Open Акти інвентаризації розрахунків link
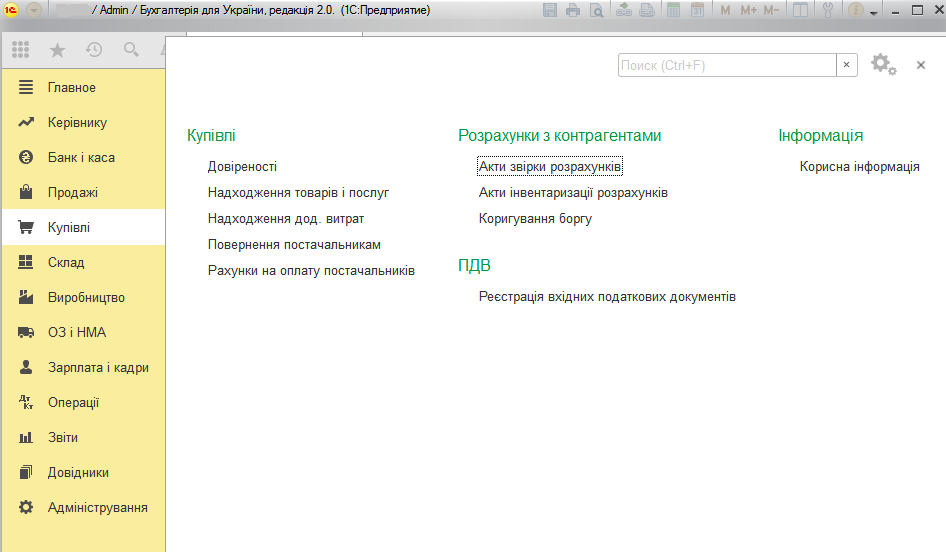The image size is (946, 552). click(573, 192)
